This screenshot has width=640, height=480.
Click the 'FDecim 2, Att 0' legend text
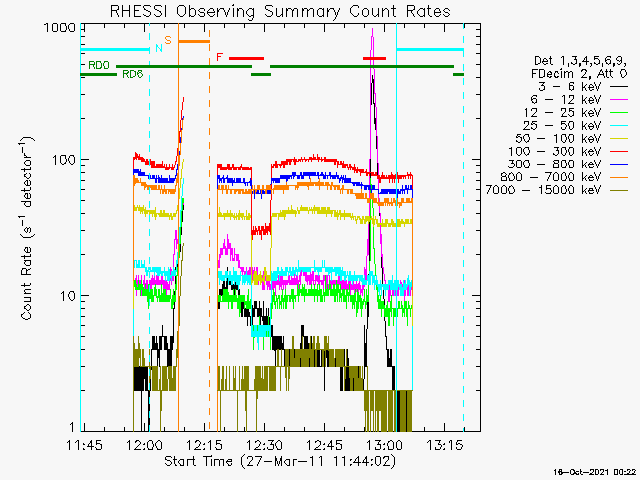579,74
